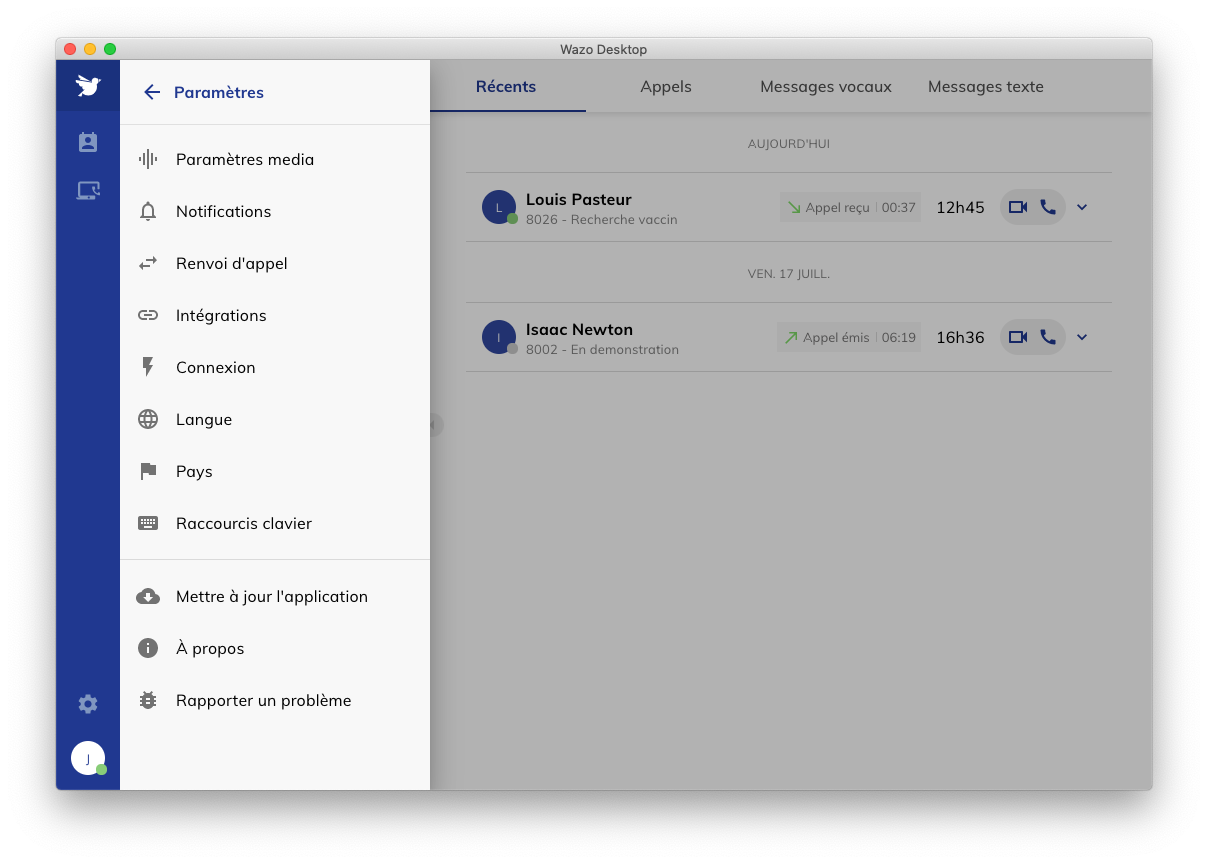1208x864 pixels.
Task: Click the phone/computer icon in the sidebar
Action: [88, 190]
